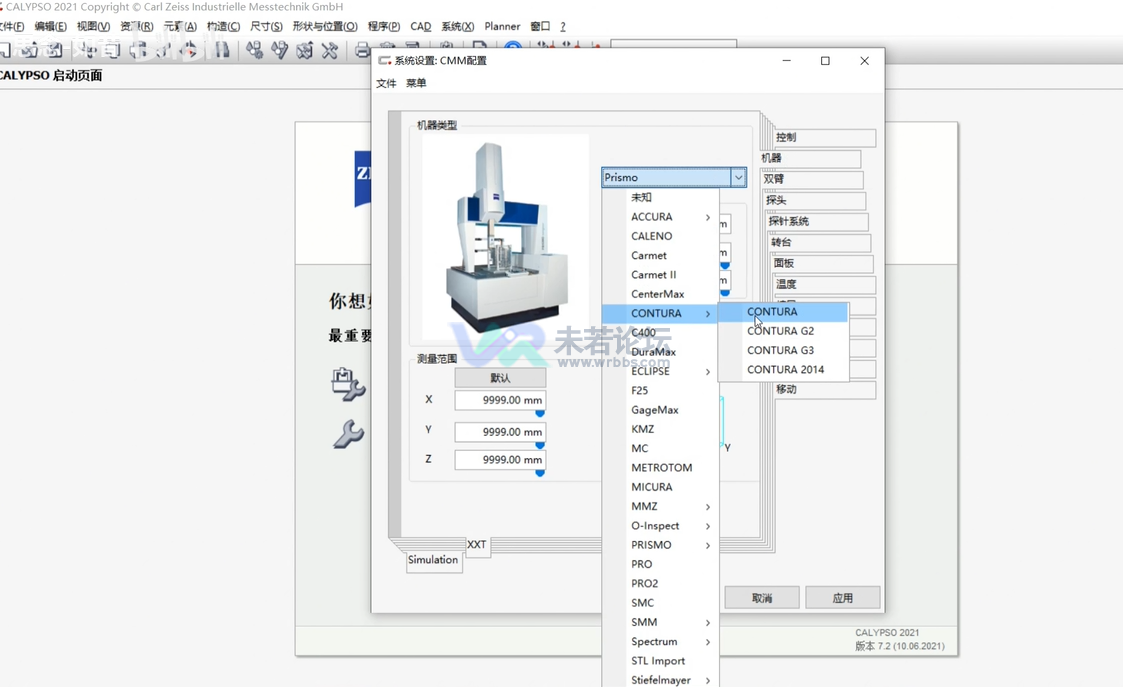Choose 未知 in the machine list

tap(660, 197)
